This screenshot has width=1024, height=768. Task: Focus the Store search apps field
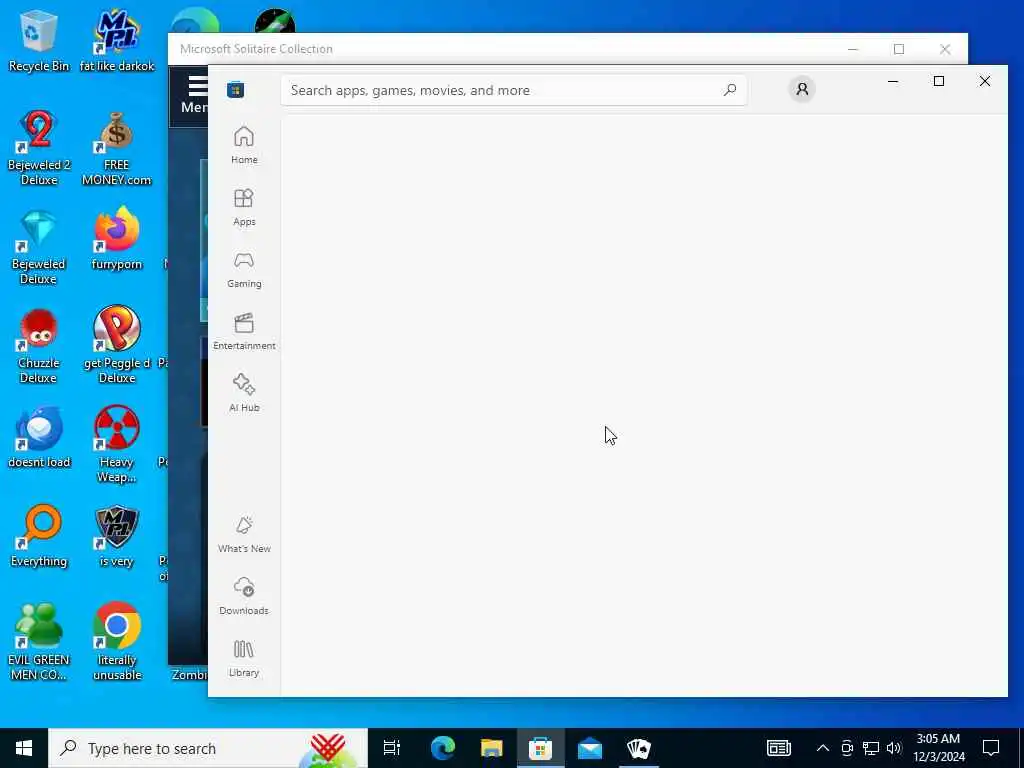(514, 90)
